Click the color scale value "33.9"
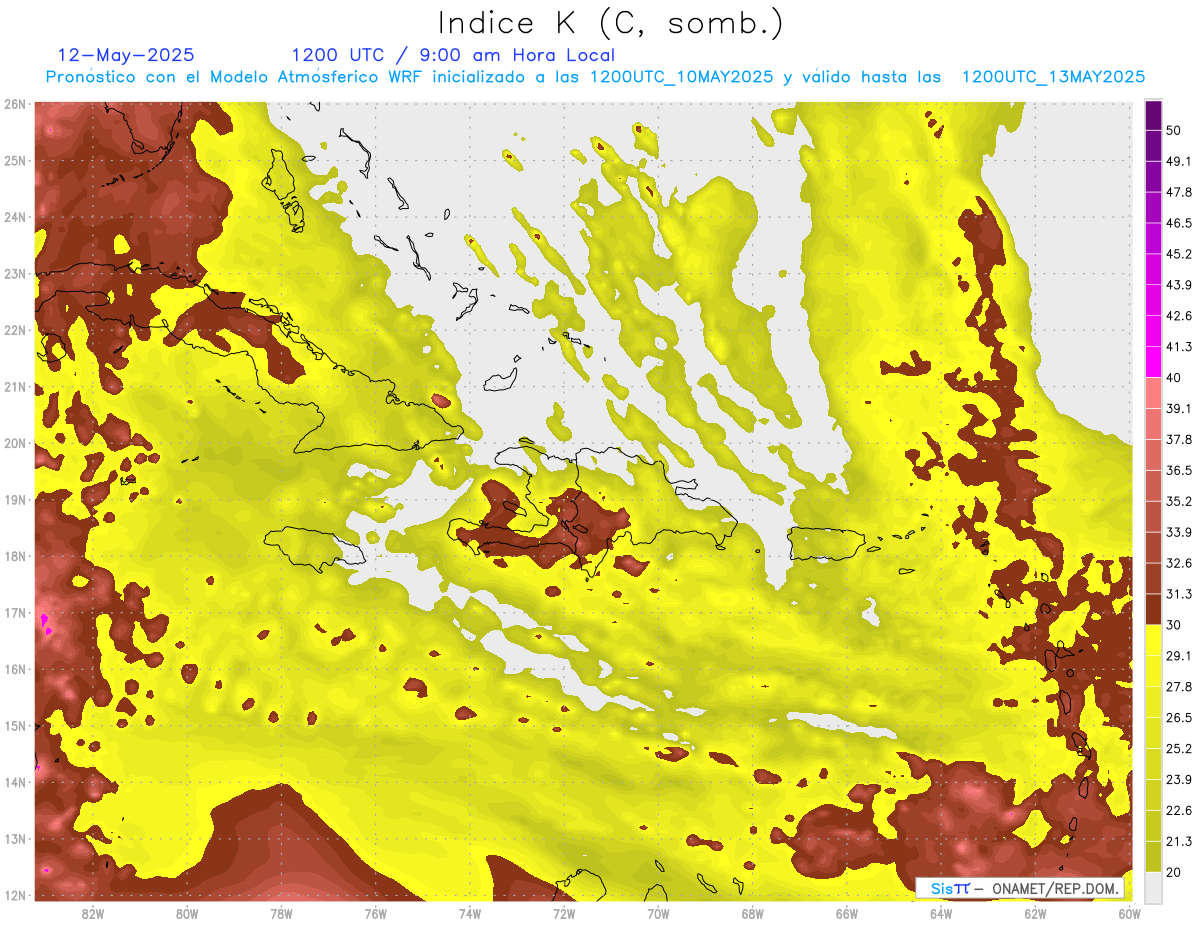The width and height of the screenshot is (1200, 927). 1178,532
